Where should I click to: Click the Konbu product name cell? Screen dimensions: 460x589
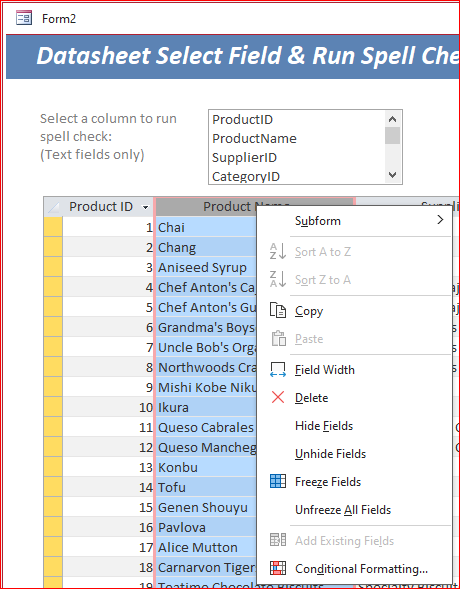(x=206, y=467)
